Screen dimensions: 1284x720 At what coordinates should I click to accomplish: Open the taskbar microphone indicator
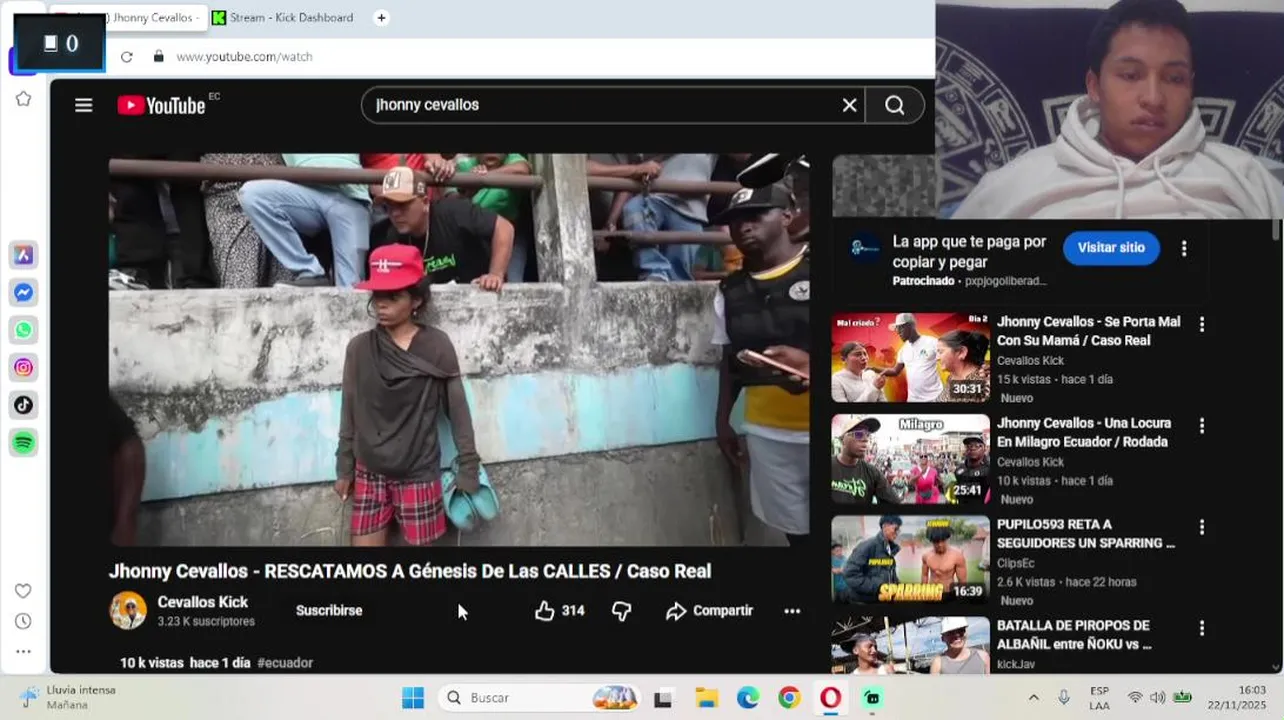click(x=1064, y=698)
